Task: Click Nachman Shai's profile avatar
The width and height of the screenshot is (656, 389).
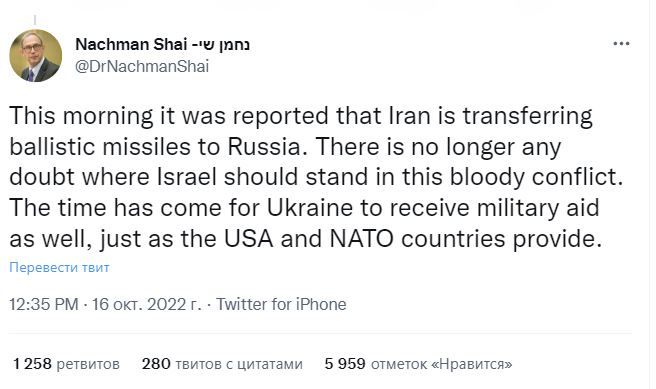Action: tap(36, 56)
